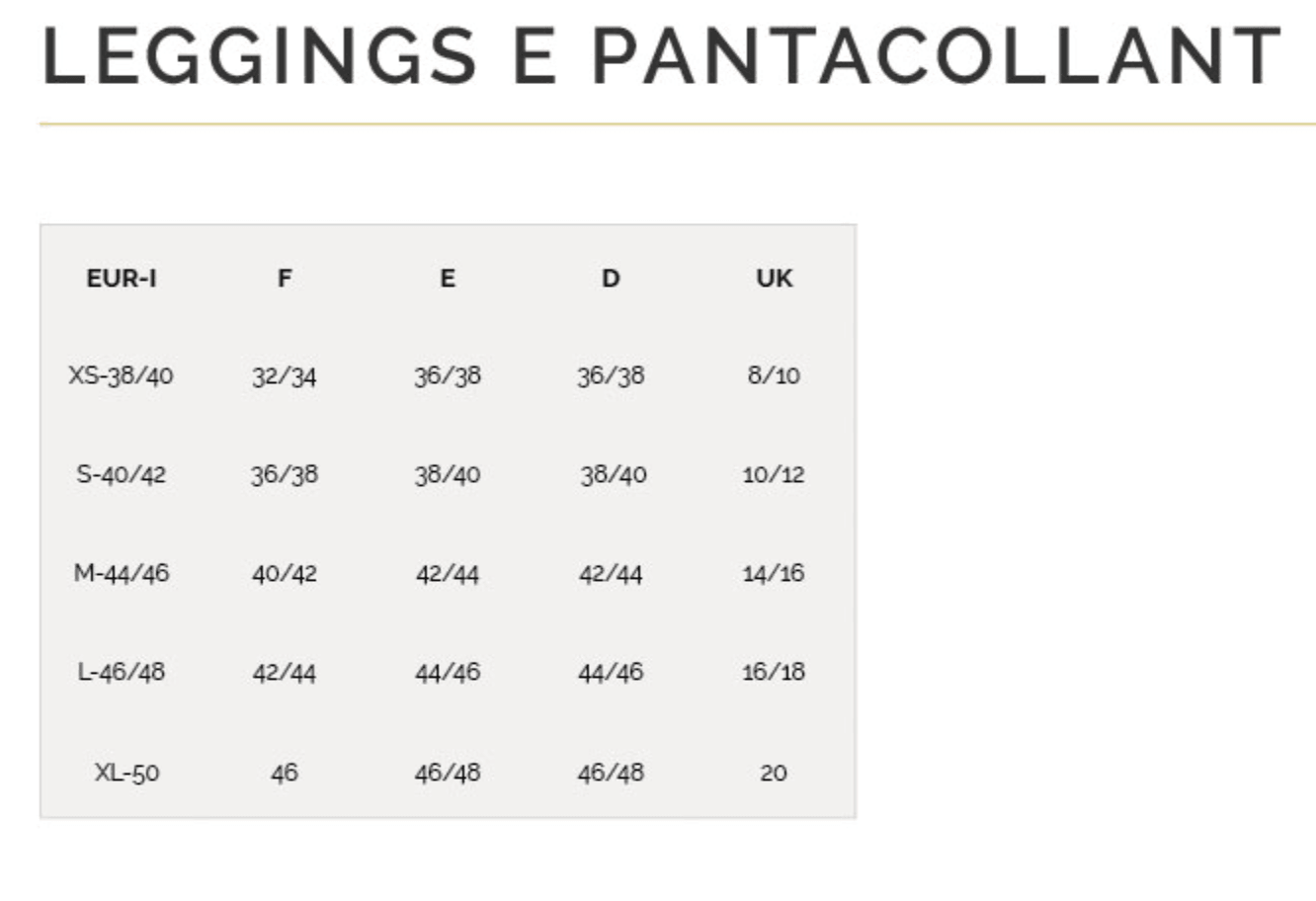Click the D column header
The image size is (1316, 901).
pyautogui.click(x=611, y=279)
